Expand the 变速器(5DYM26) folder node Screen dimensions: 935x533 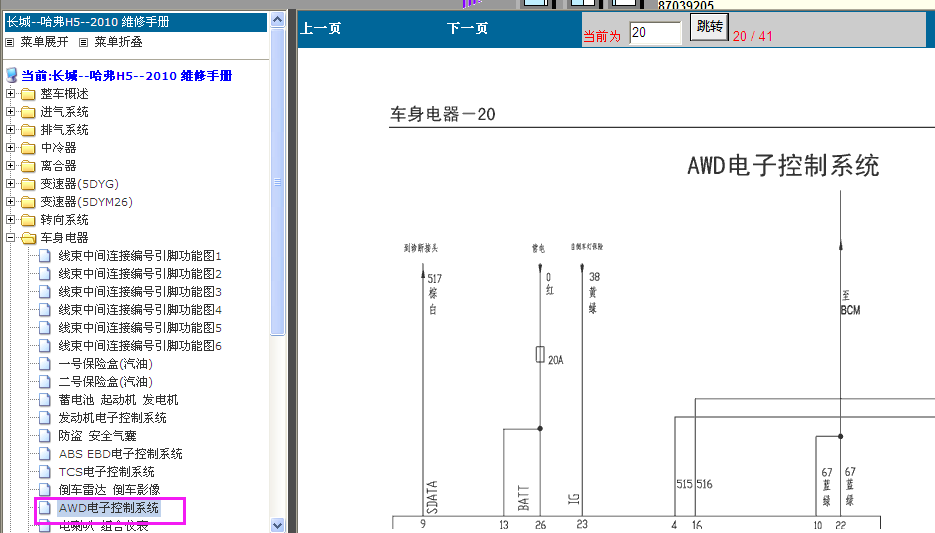(x=11, y=202)
